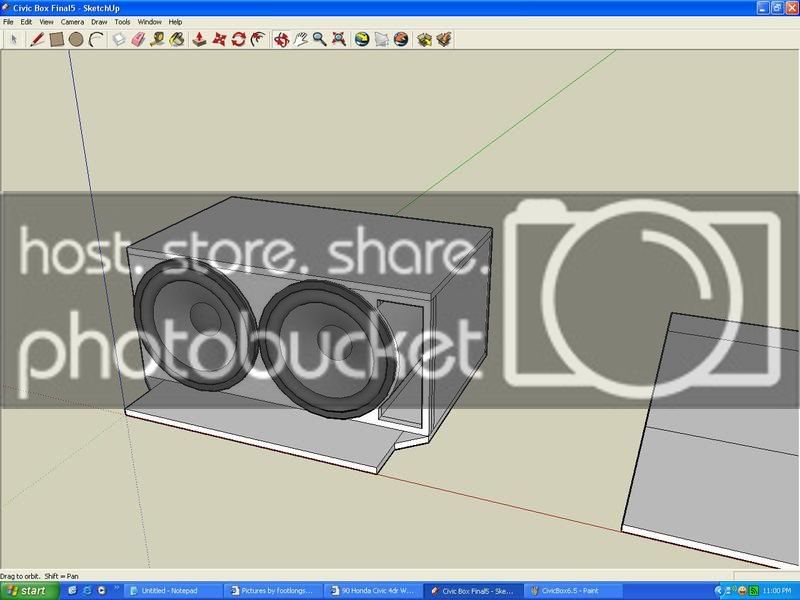Click the first quick launch desktop icon
Image resolution: width=800 pixels, height=600 pixels.
[x=72, y=591]
